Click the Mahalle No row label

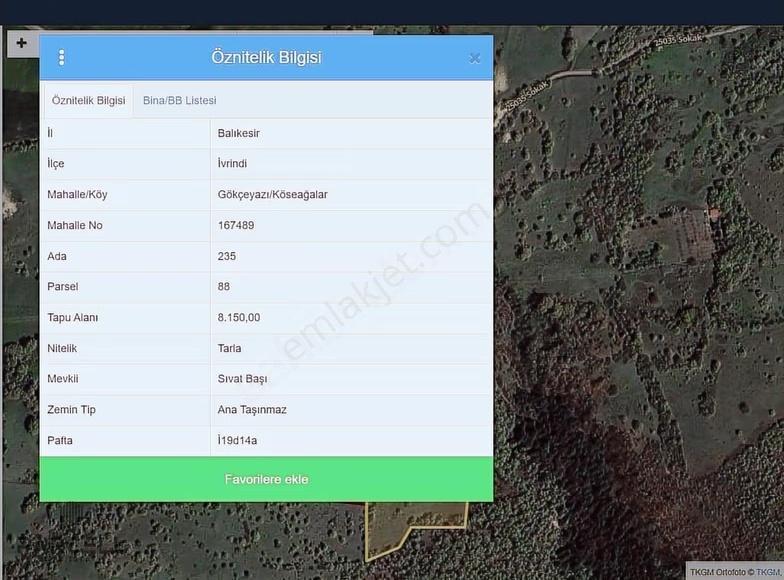pyautogui.click(x=74, y=226)
